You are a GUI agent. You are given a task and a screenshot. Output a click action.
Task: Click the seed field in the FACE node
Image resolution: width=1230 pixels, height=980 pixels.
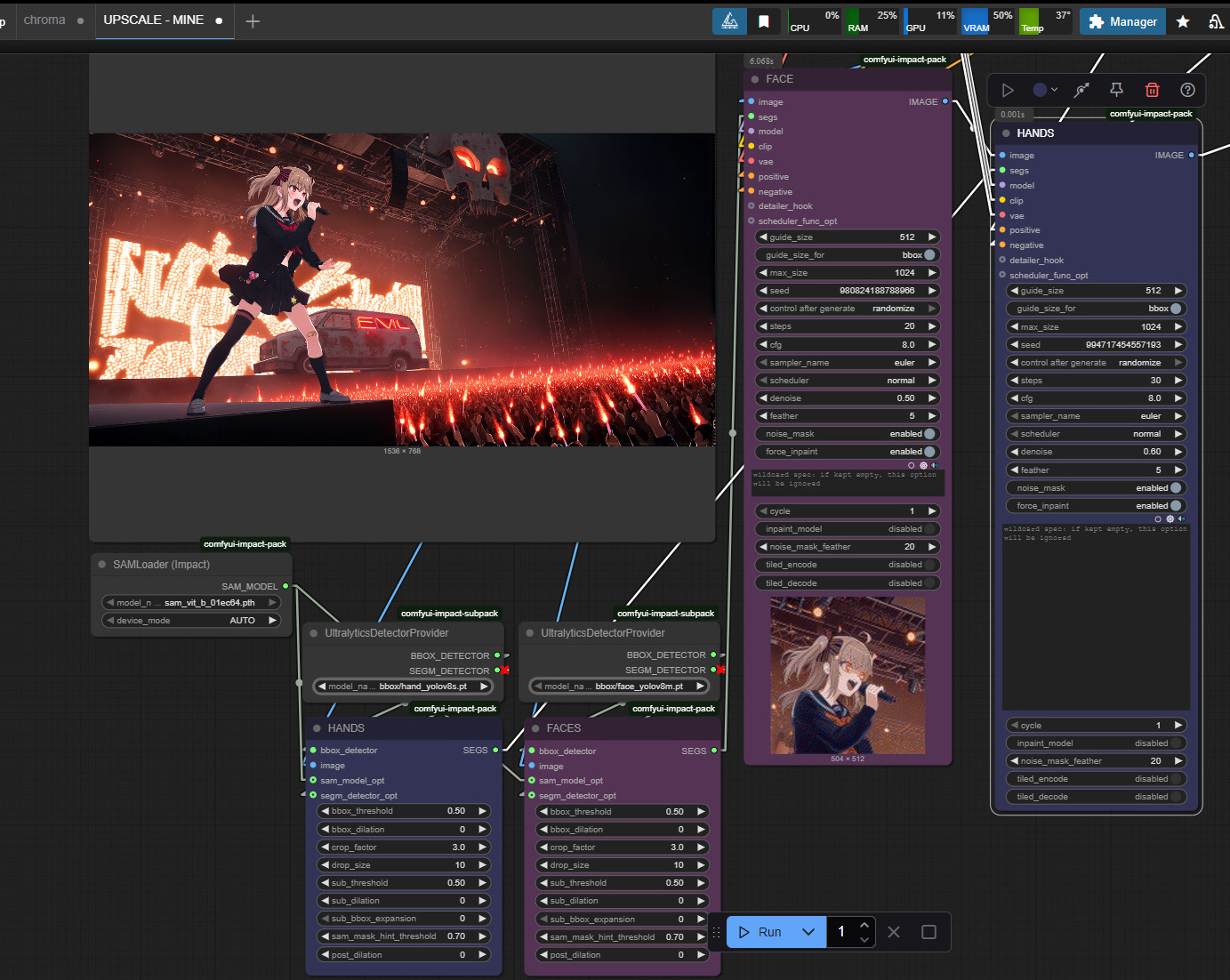tap(848, 291)
